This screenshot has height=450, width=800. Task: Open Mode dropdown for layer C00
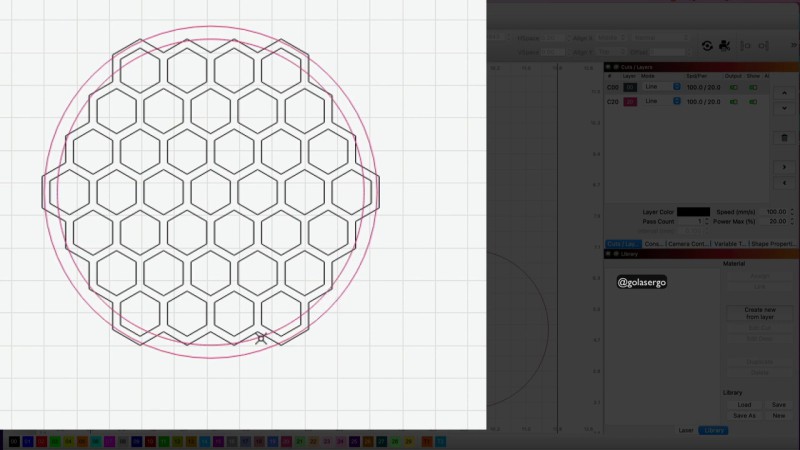tap(677, 87)
